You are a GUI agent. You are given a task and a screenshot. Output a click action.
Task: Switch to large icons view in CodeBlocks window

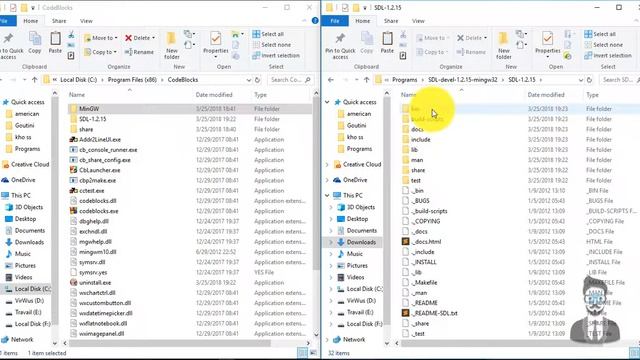coord(313,353)
